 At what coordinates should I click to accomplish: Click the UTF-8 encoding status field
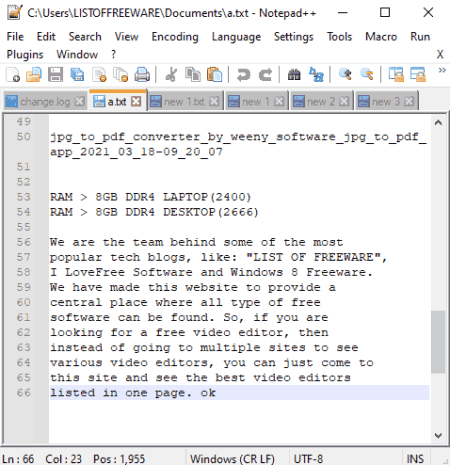[x=308, y=459]
